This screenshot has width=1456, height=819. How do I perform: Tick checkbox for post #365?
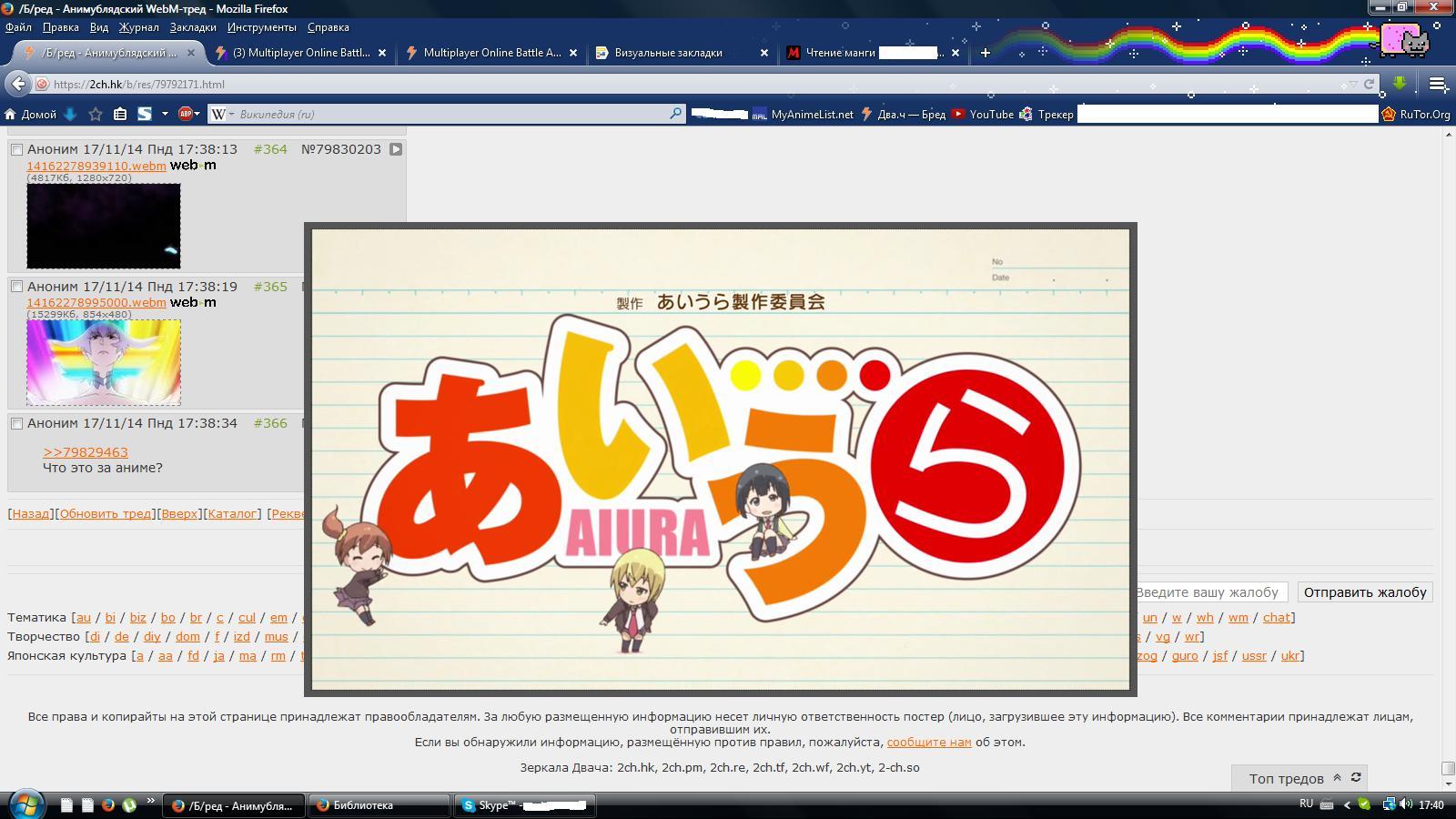point(16,287)
